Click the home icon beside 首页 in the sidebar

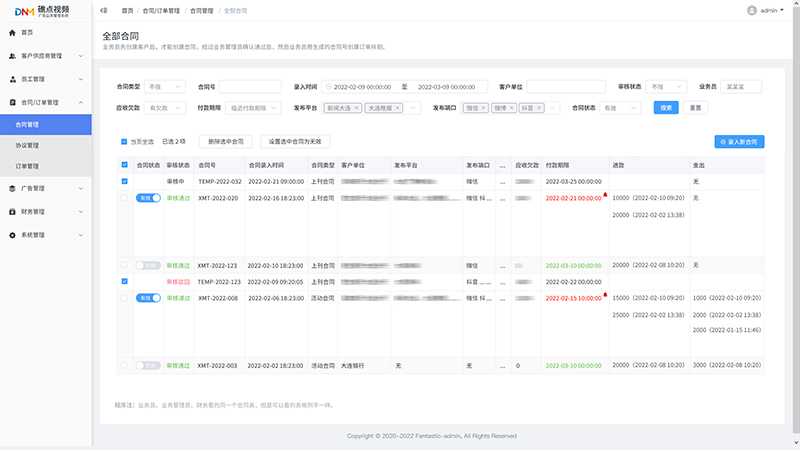tap(12, 33)
